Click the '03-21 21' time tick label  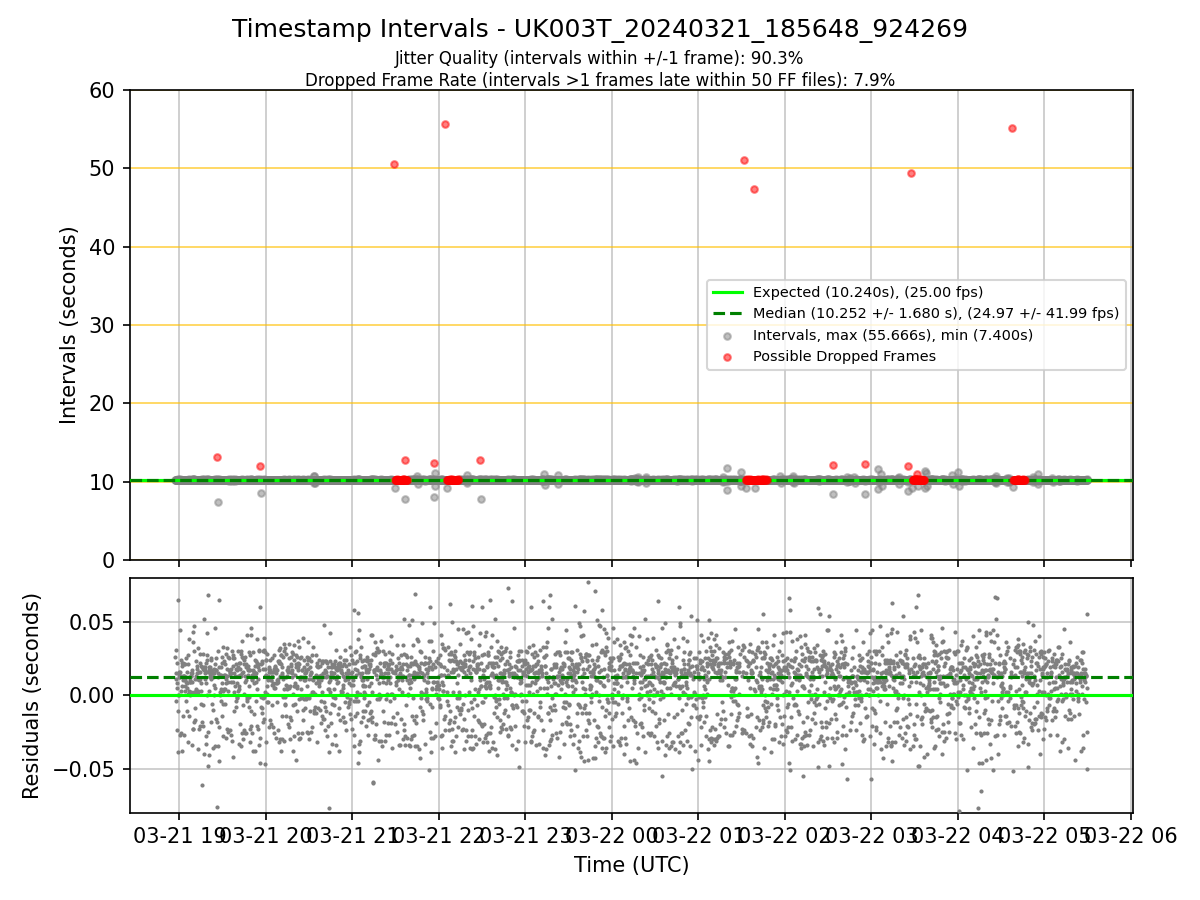point(352,836)
